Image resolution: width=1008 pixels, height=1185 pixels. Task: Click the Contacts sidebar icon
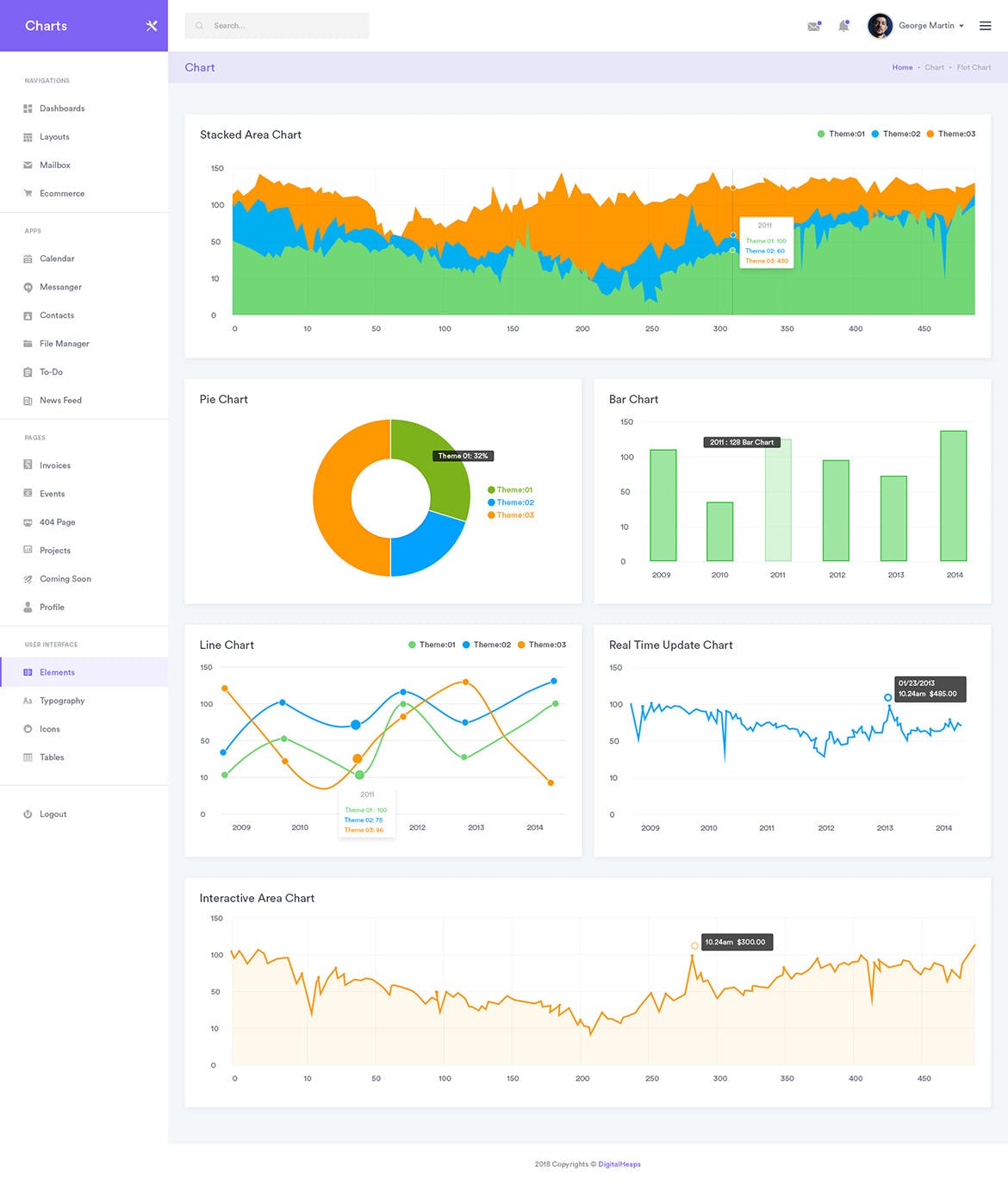click(x=28, y=315)
